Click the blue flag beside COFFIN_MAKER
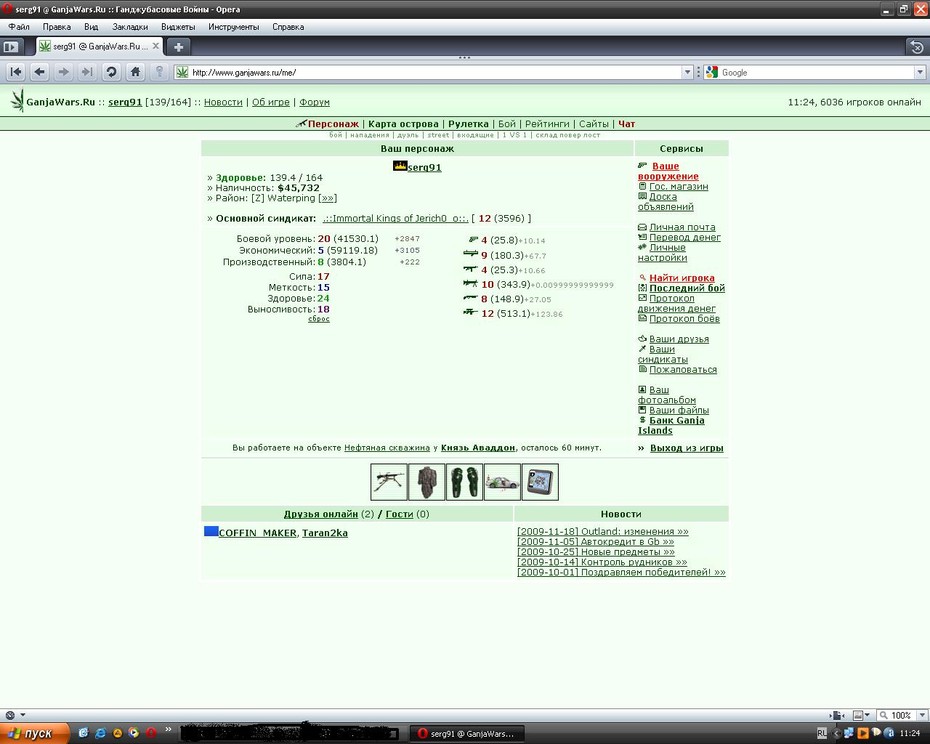930x744 pixels. click(x=211, y=531)
